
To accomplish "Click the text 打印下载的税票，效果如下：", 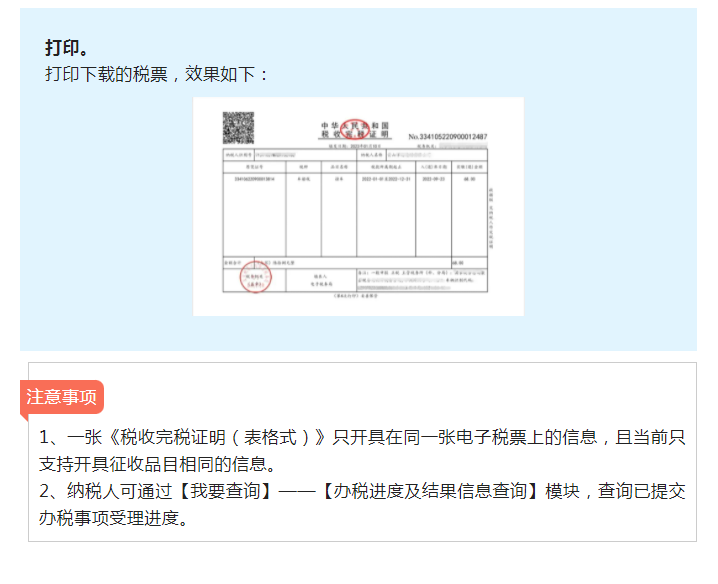I will click(x=156, y=74).
